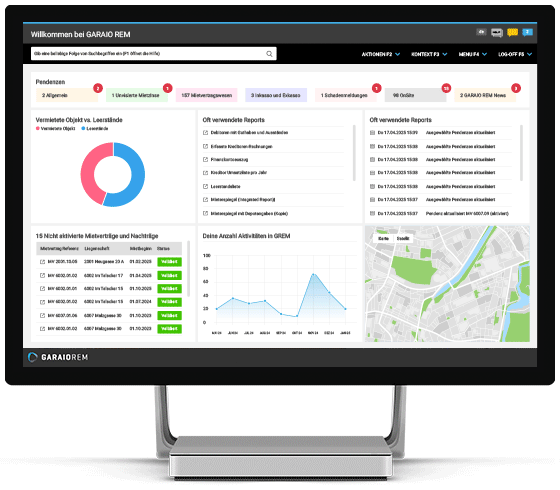
Task: Click the magnifier icon in the search box
Action: pos(269,54)
